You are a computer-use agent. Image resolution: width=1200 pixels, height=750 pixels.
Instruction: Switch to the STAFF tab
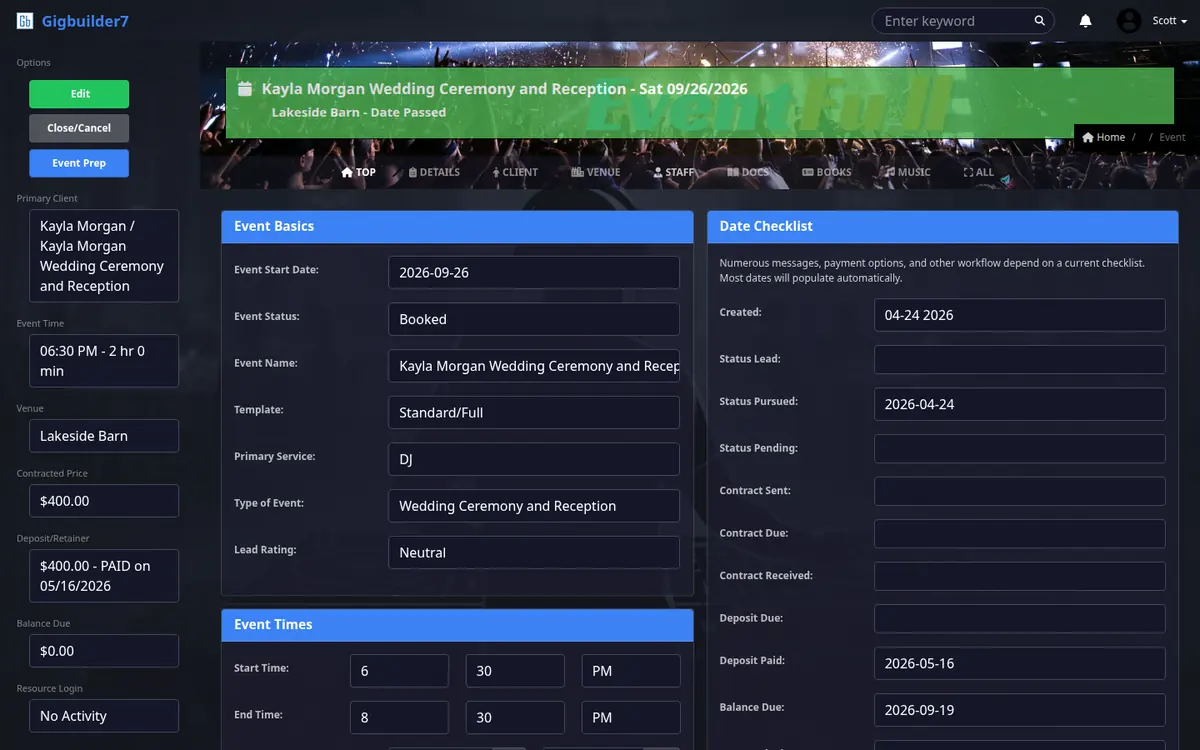click(x=674, y=172)
